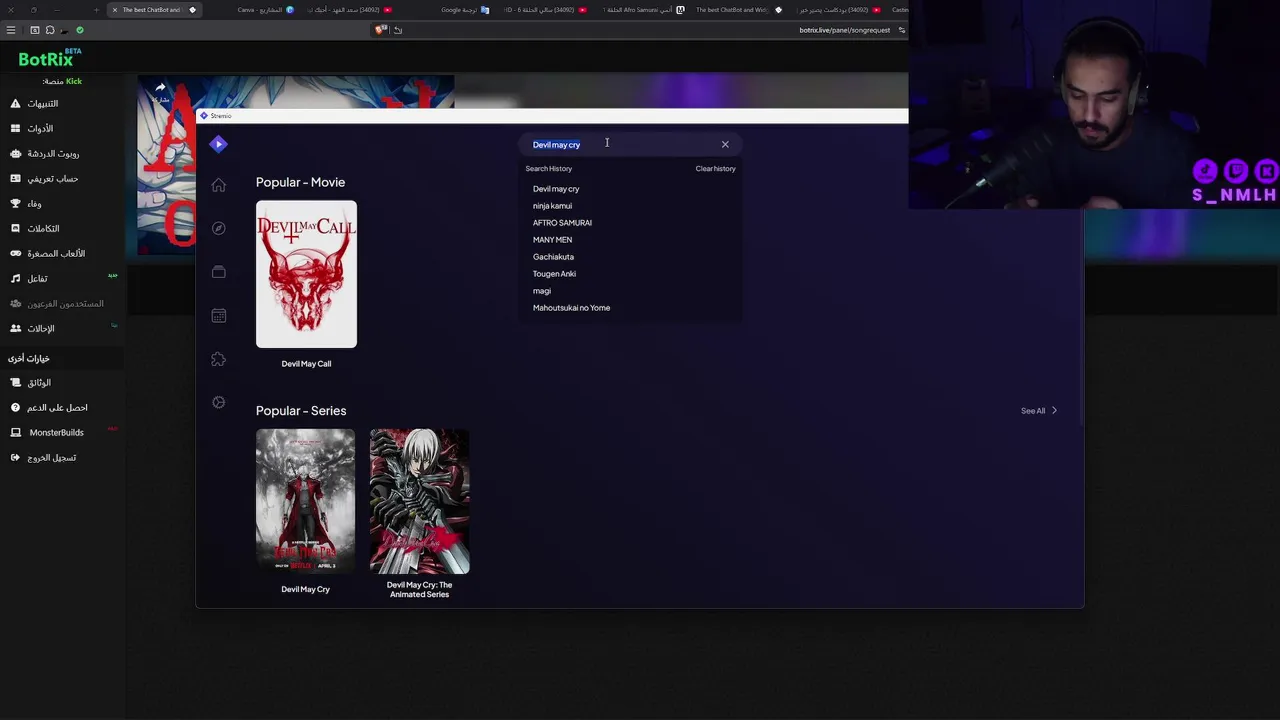This screenshot has height=720, width=1280.
Task: Switch to the Google Translate (ترجمة) tab
Action: click(x=466, y=10)
